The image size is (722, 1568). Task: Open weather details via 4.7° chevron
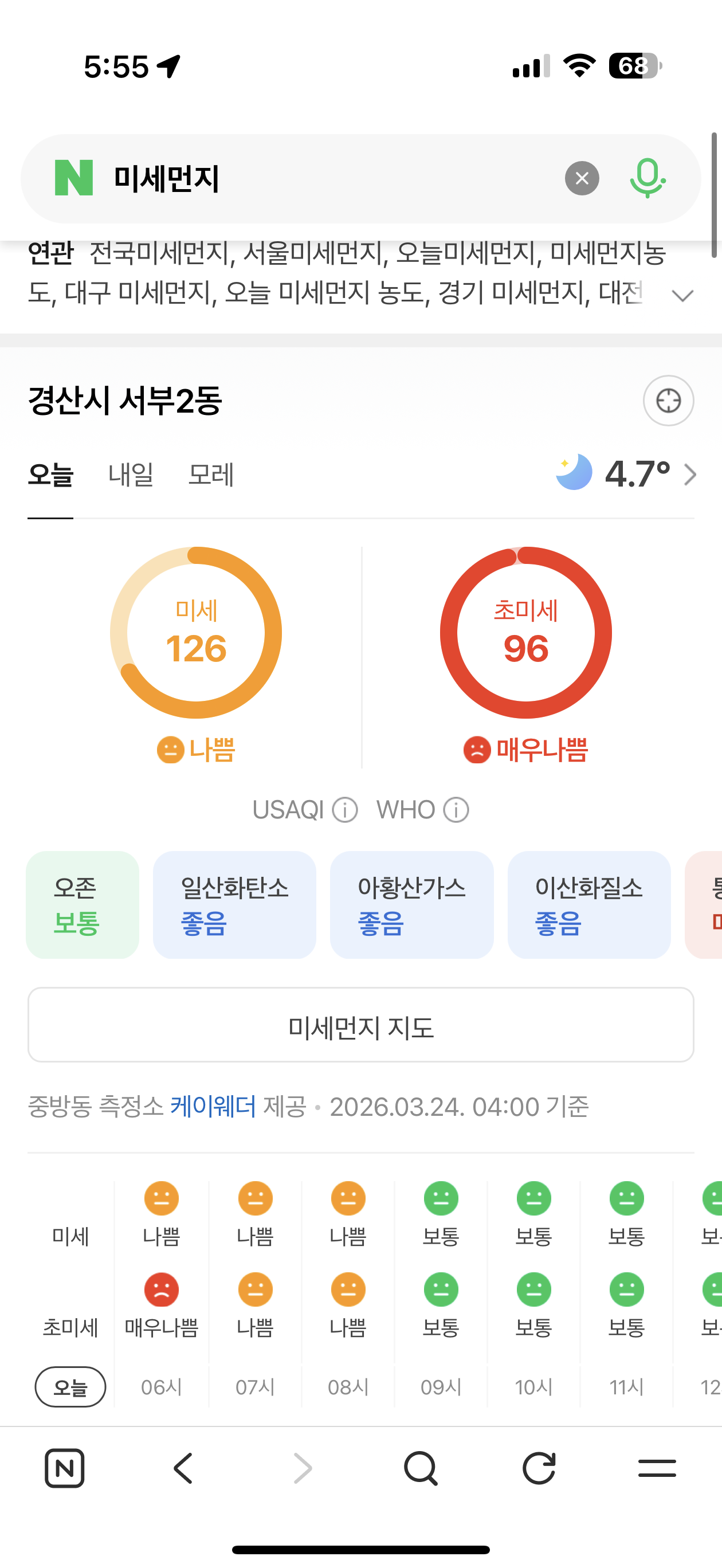pyautogui.click(x=690, y=475)
